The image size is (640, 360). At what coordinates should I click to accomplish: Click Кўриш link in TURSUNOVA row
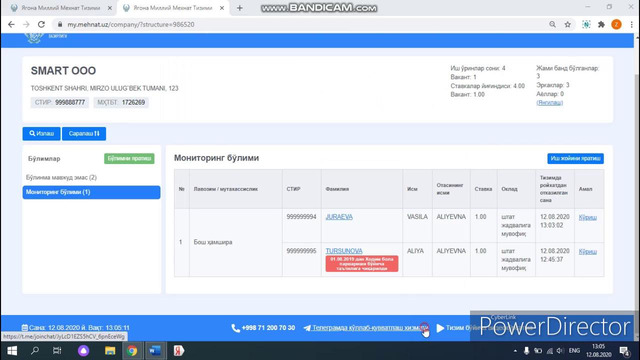click(587, 251)
